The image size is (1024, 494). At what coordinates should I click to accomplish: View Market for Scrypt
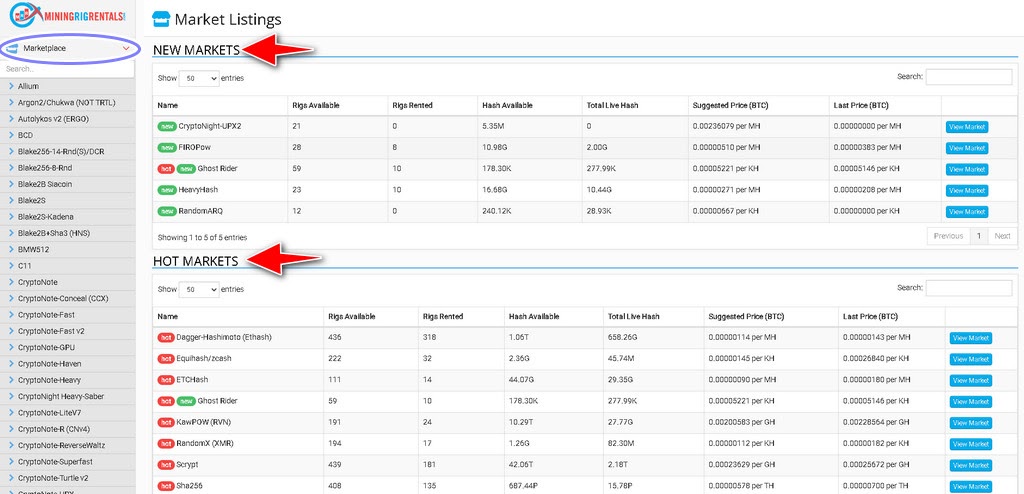[x=970, y=465]
